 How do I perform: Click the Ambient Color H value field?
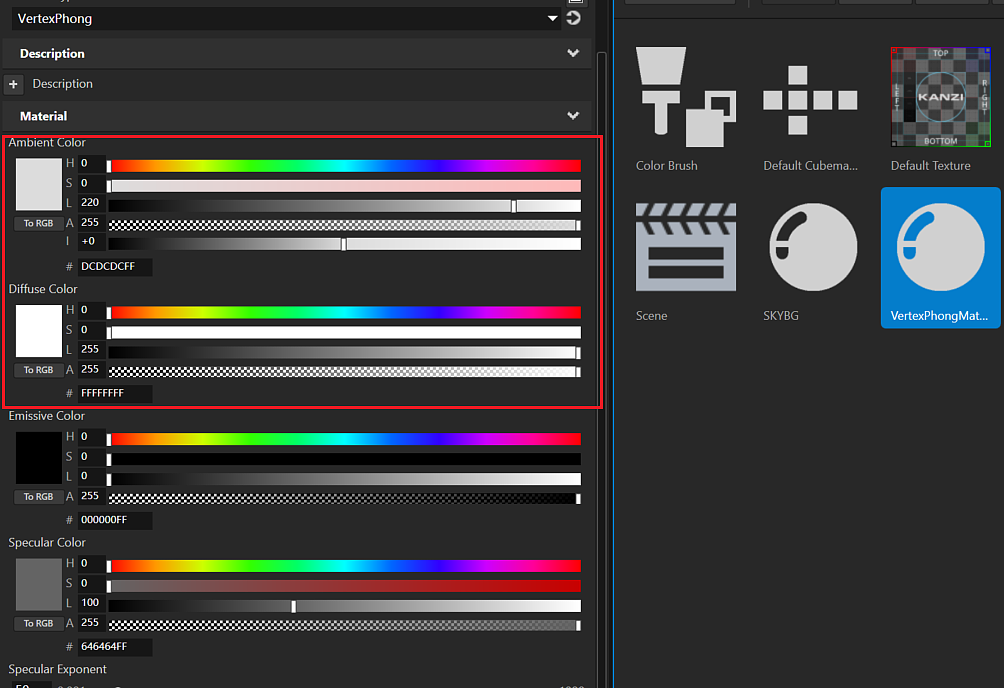pyautogui.click(x=92, y=163)
